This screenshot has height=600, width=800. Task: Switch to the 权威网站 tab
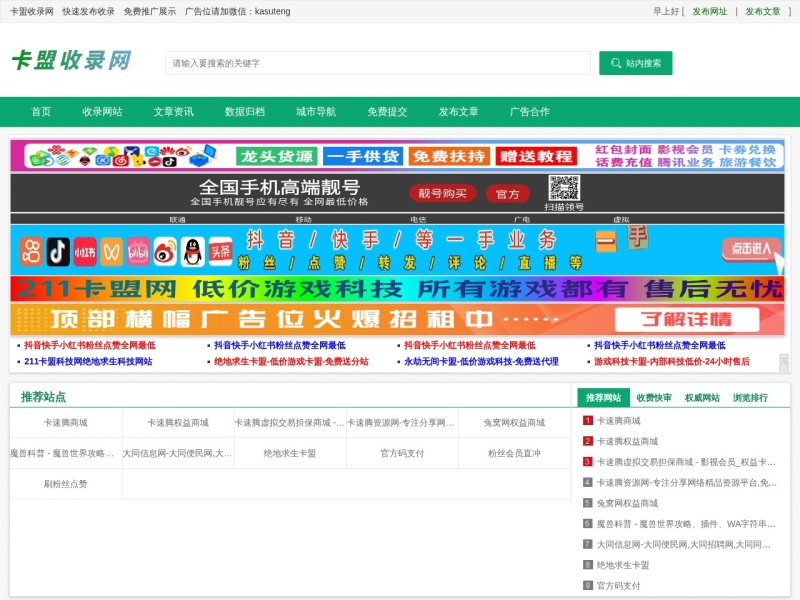point(702,397)
